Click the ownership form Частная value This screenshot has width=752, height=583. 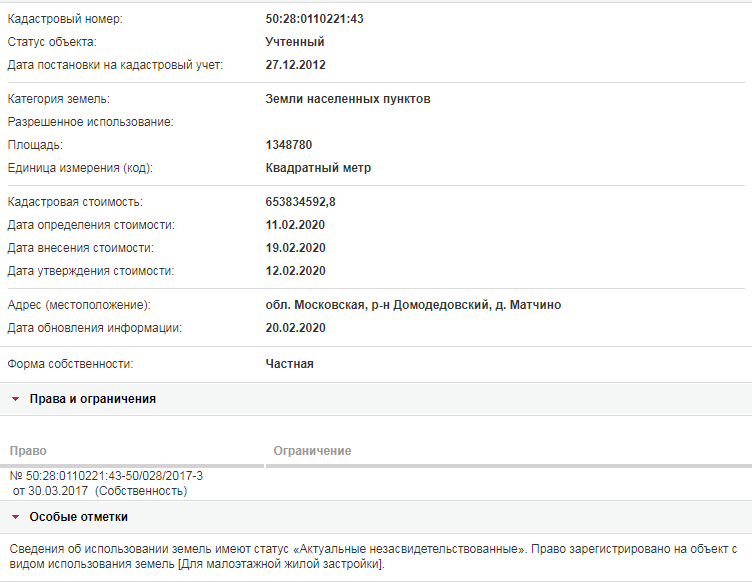tap(290, 364)
